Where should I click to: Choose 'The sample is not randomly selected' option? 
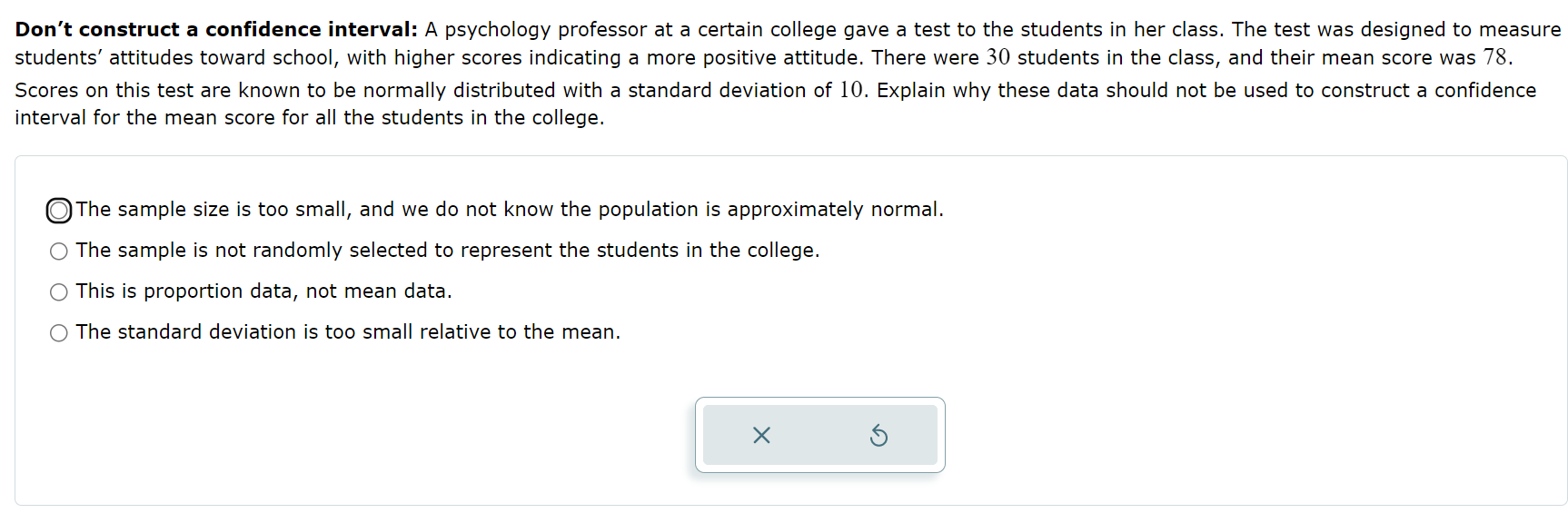coord(58,251)
